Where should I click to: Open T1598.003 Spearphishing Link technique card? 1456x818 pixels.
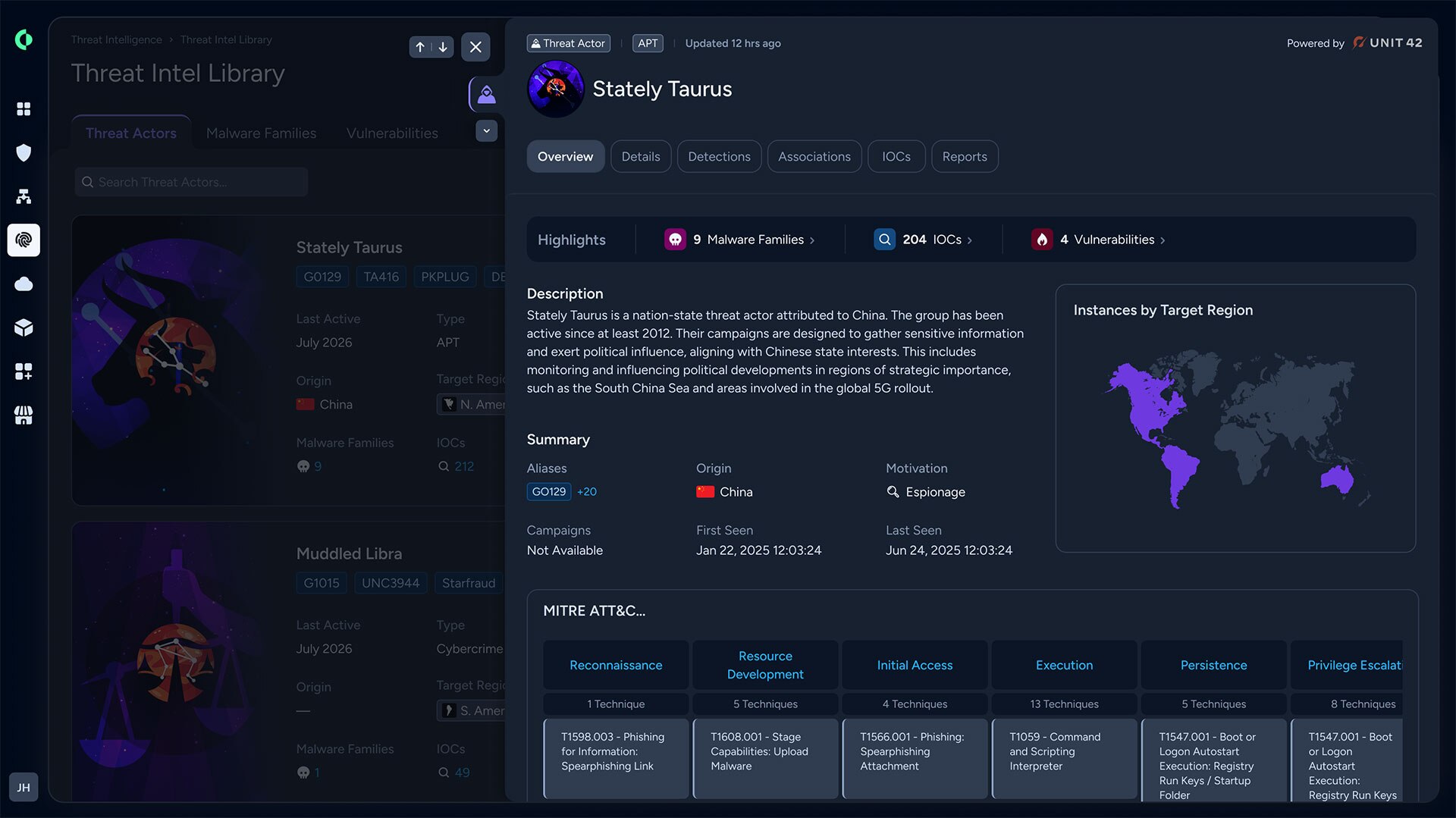coord(616,759)
